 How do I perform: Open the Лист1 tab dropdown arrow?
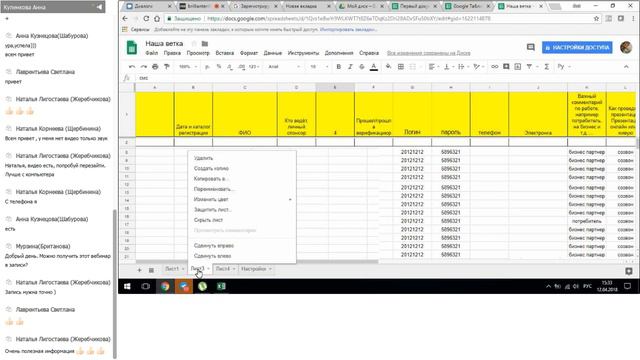pos(183,269)
